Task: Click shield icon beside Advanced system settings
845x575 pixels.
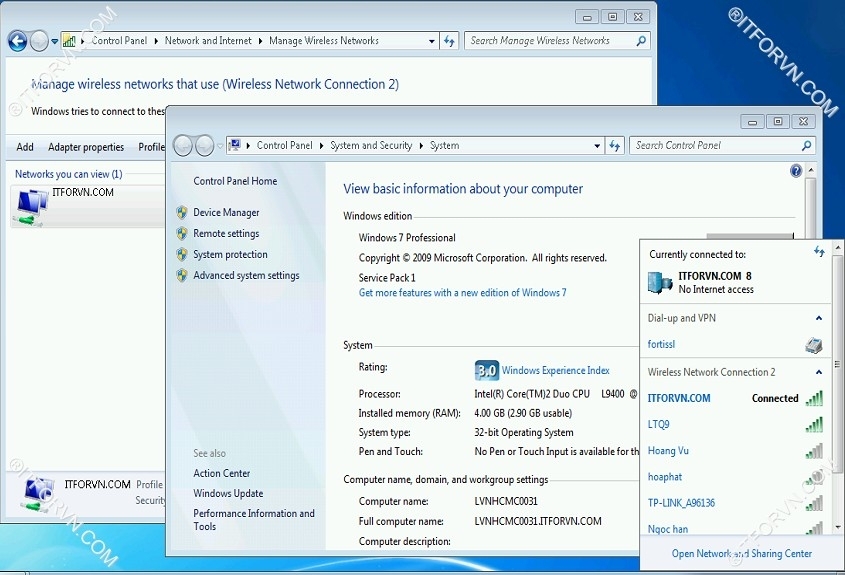Action: coord(182,275)
